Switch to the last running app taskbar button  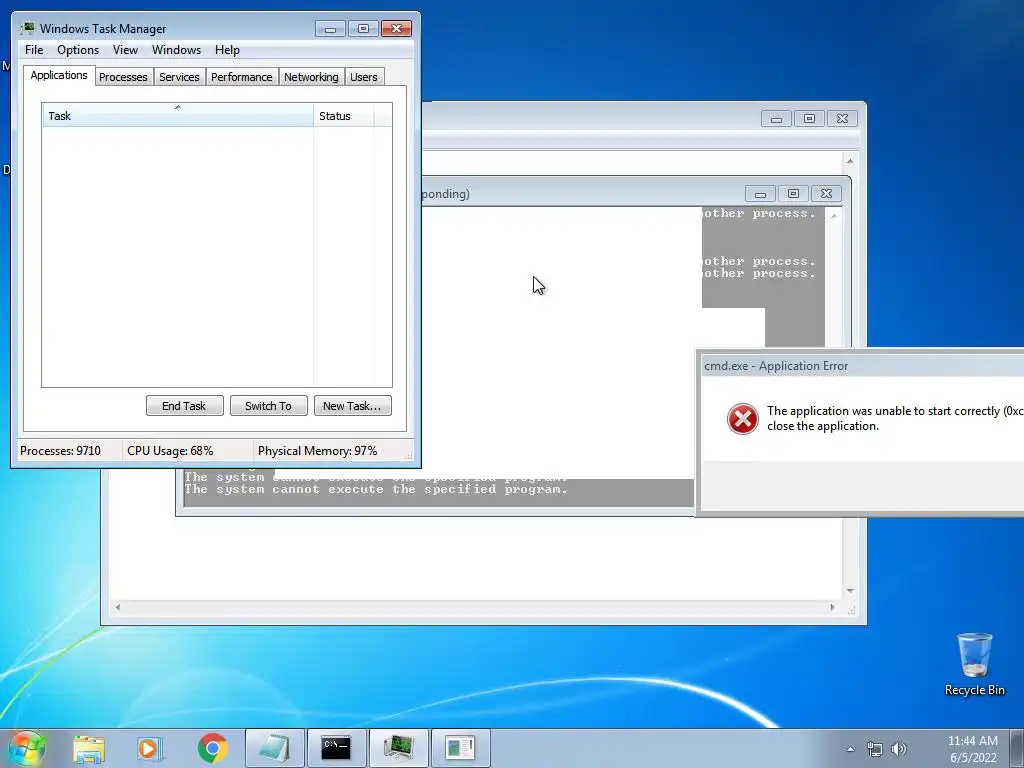pos(460,748)
